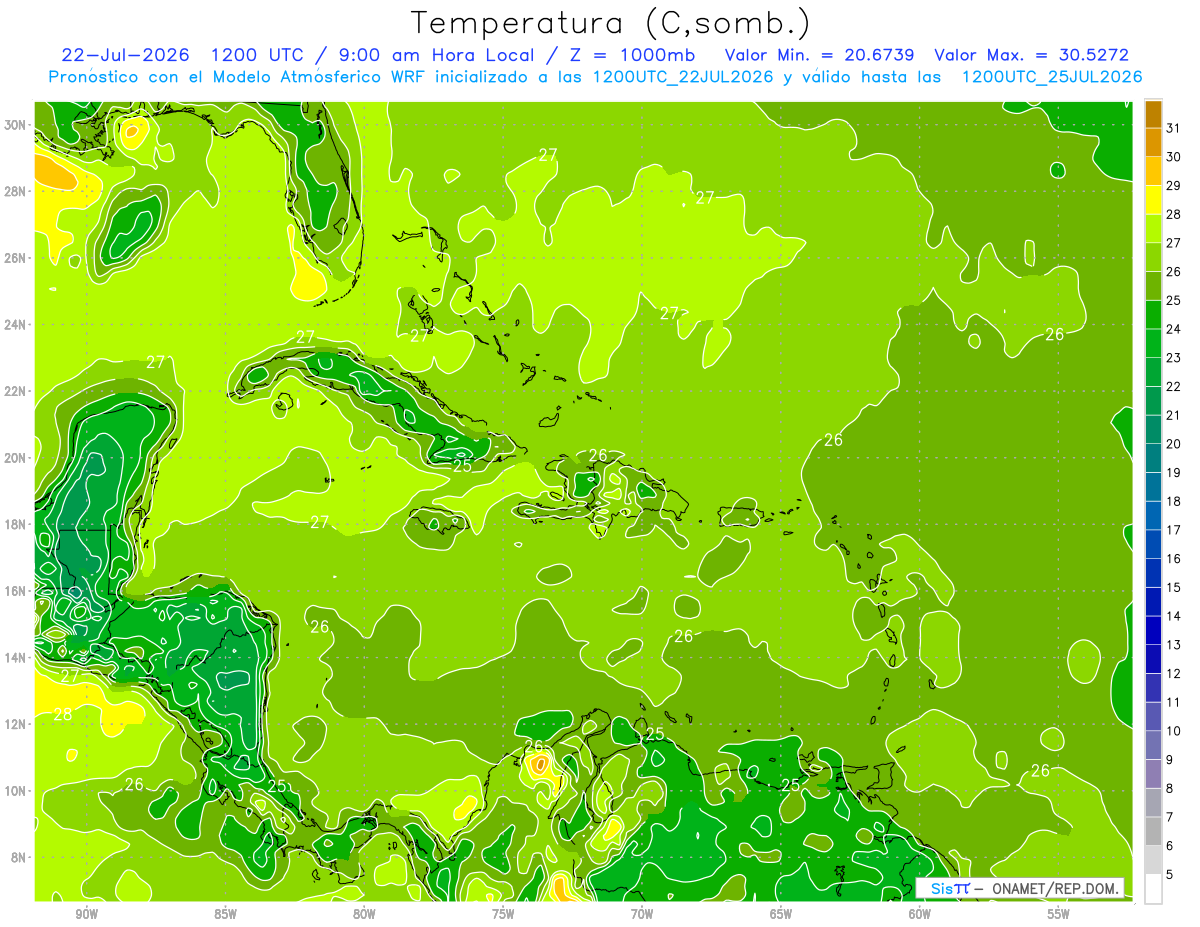
Task: Click the gray color bar segment between 6 and 7
Action: pos(1153,831)
